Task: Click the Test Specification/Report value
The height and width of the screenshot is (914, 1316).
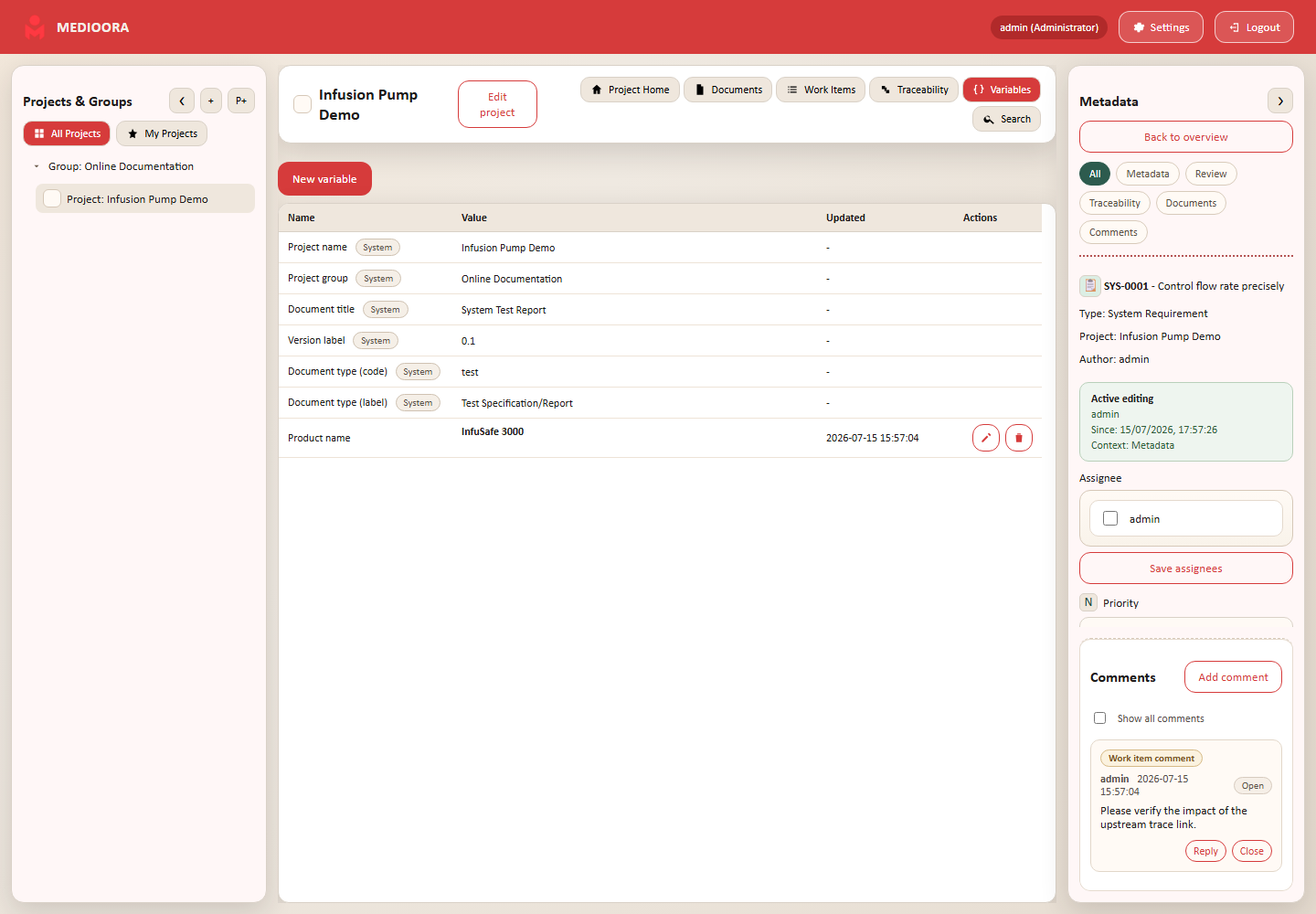Action: (517, 403)
